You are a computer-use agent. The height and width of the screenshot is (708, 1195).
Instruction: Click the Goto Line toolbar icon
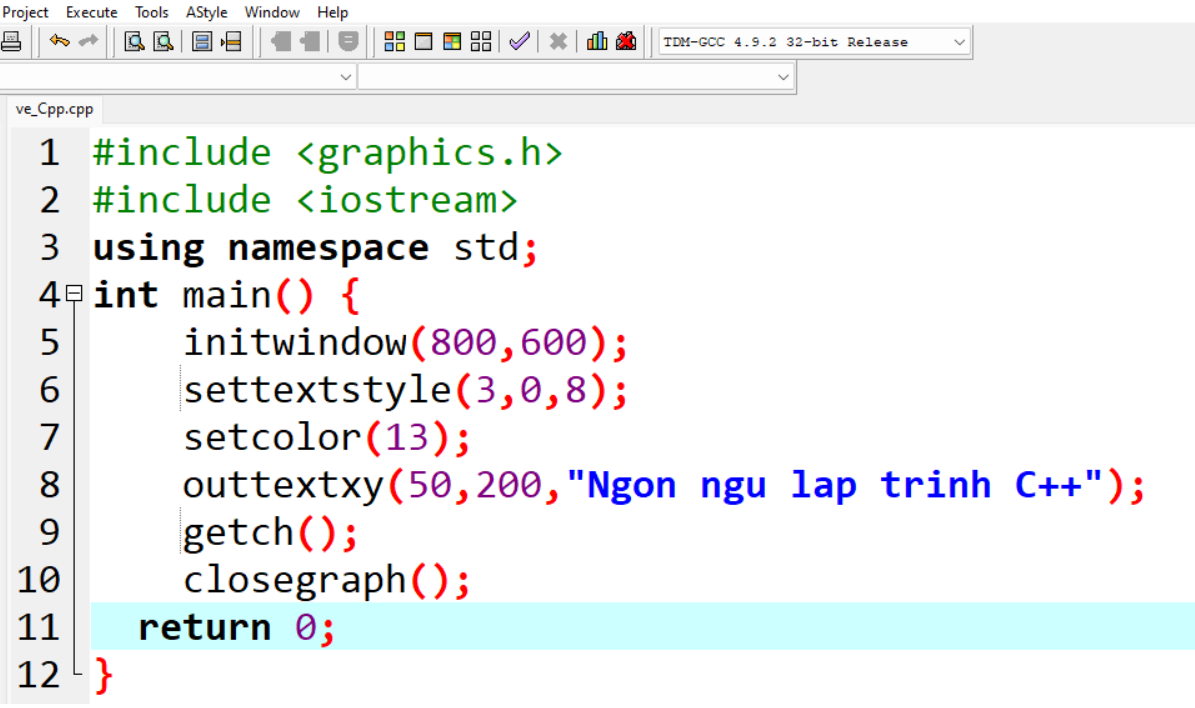[231, 41]
